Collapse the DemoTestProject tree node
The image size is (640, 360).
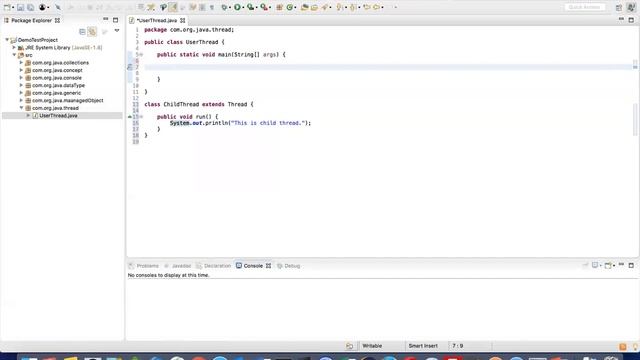tap(7, 40)
